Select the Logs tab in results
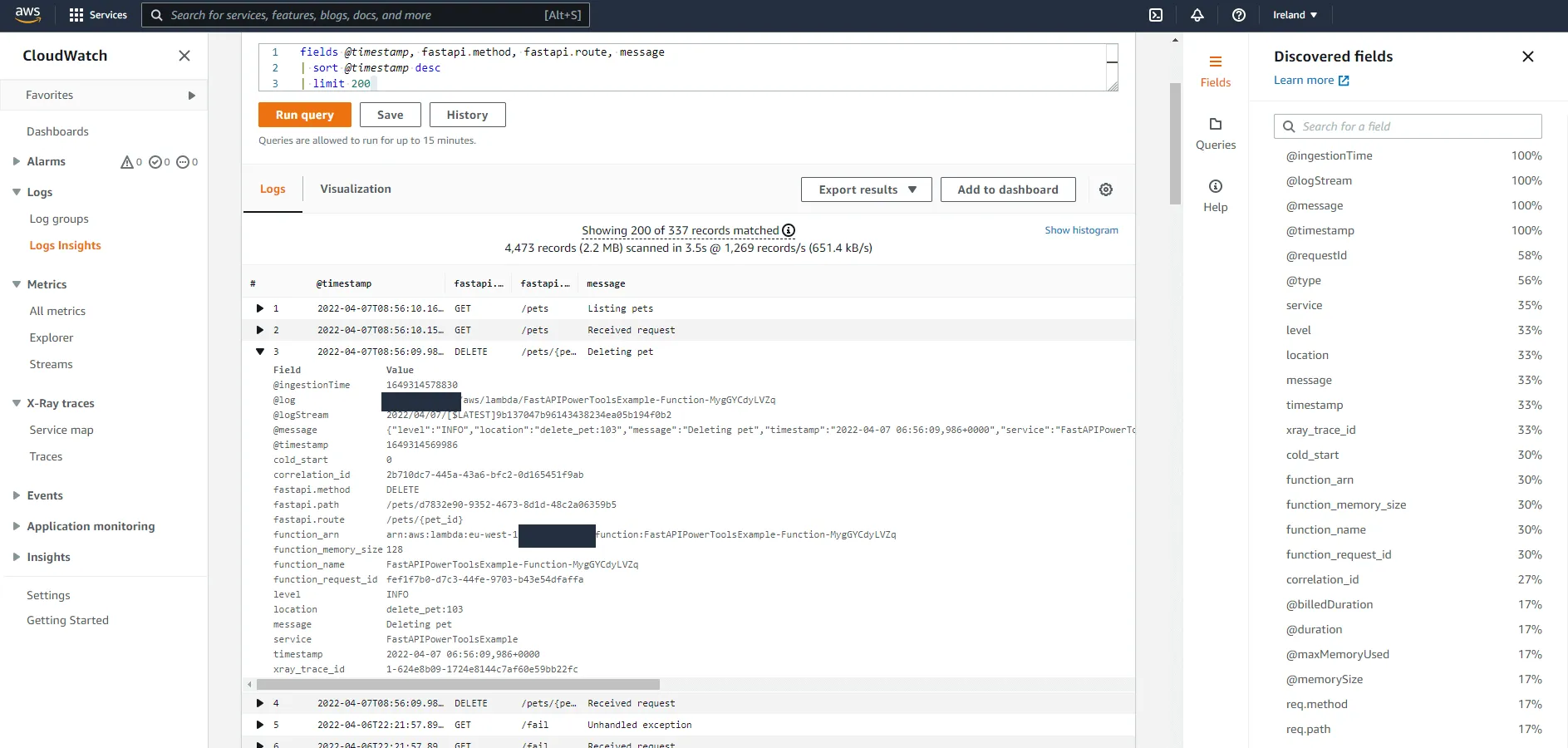This screenshot has width=1568, height=748. [272, 189]
